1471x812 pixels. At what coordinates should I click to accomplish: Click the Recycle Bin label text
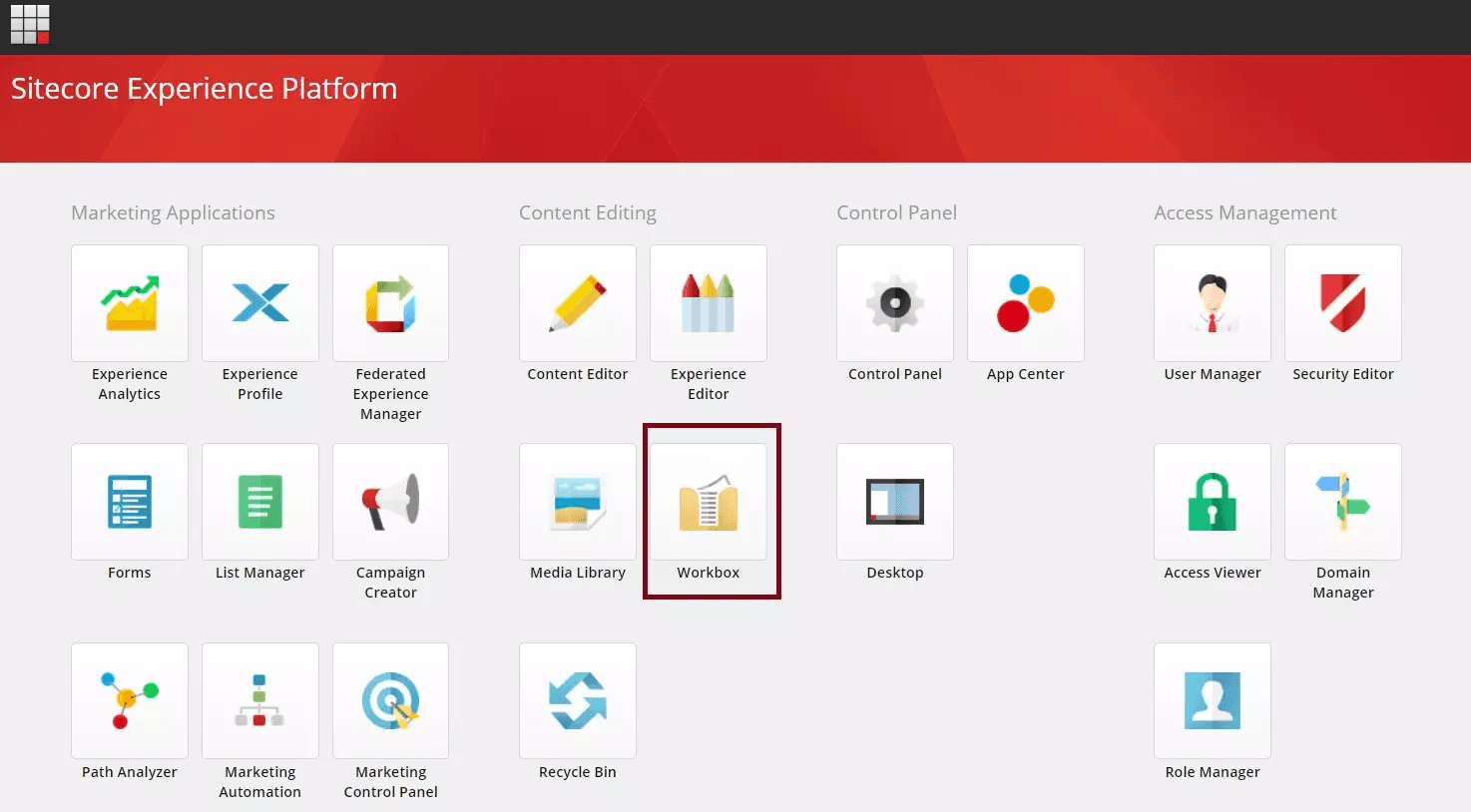pos(578,772)
